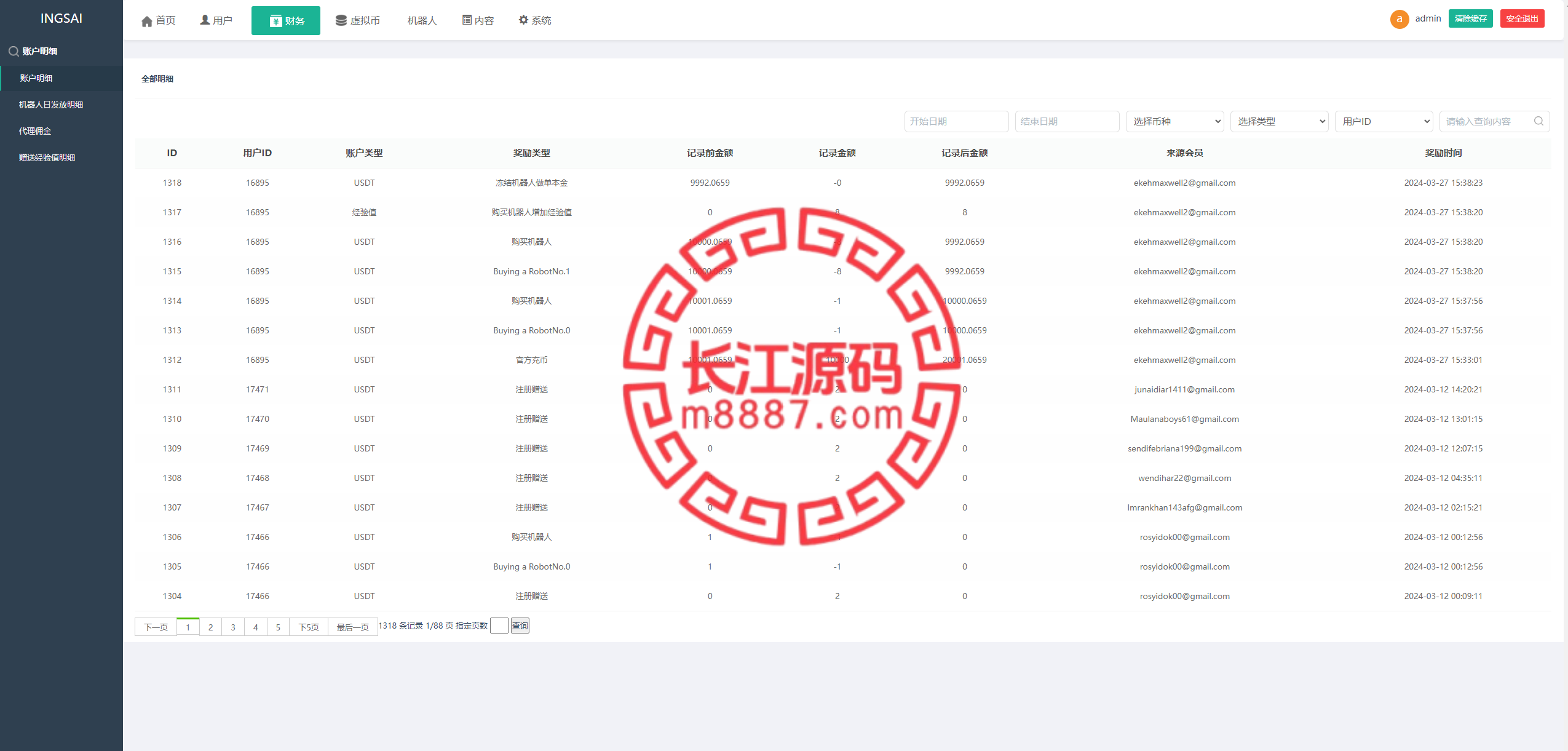This screenshot has width=1568, height=751.
Task: Click email Imrankhan143afg@gmail.com
Action: [x=1184, y=507]
